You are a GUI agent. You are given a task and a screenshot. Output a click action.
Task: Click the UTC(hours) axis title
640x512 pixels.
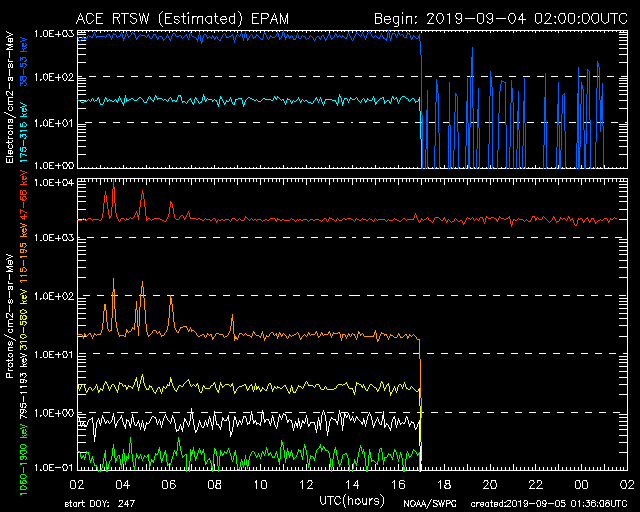coord(352,497)
